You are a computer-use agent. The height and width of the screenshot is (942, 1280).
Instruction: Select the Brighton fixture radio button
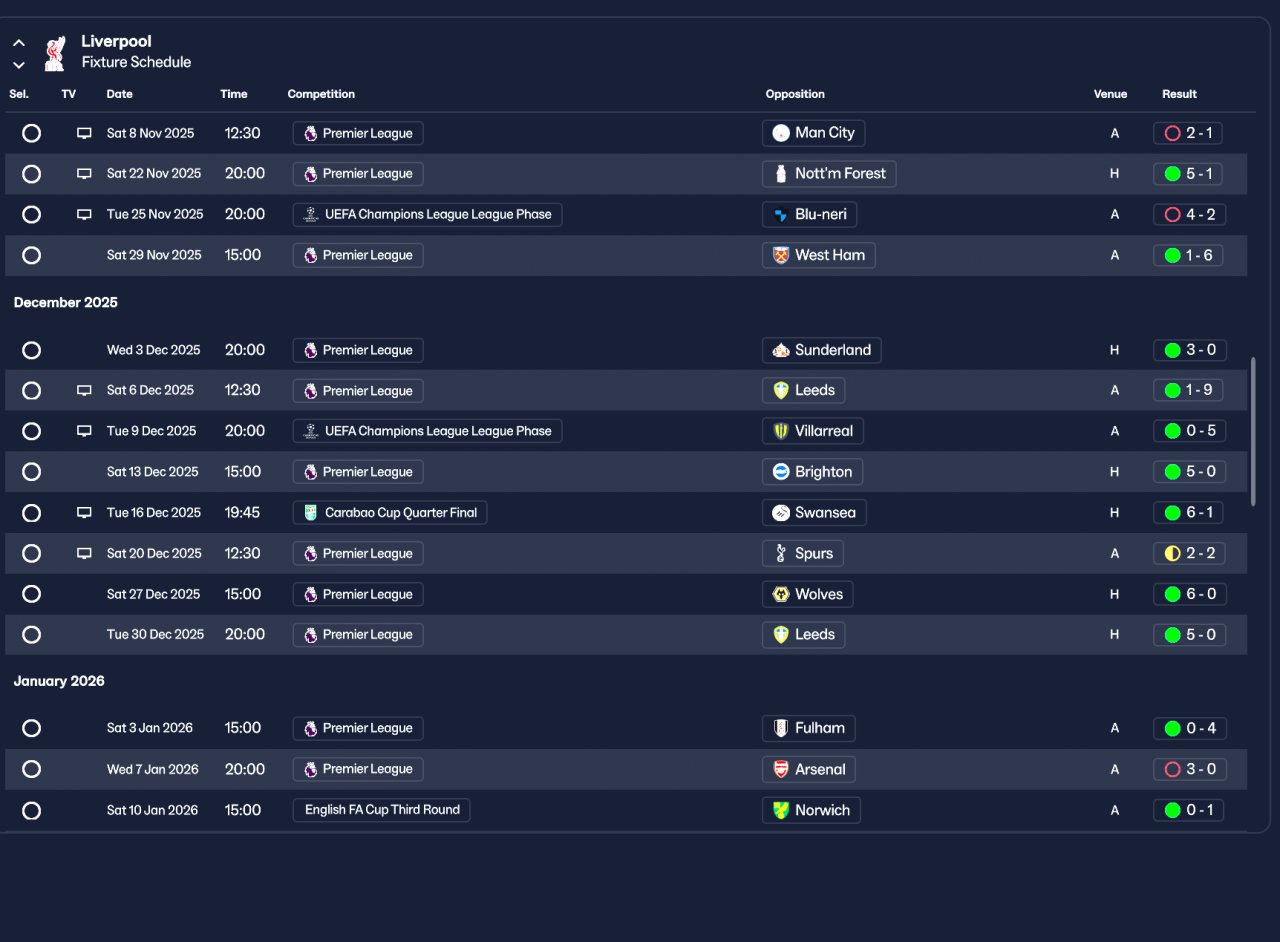point(31,472)
